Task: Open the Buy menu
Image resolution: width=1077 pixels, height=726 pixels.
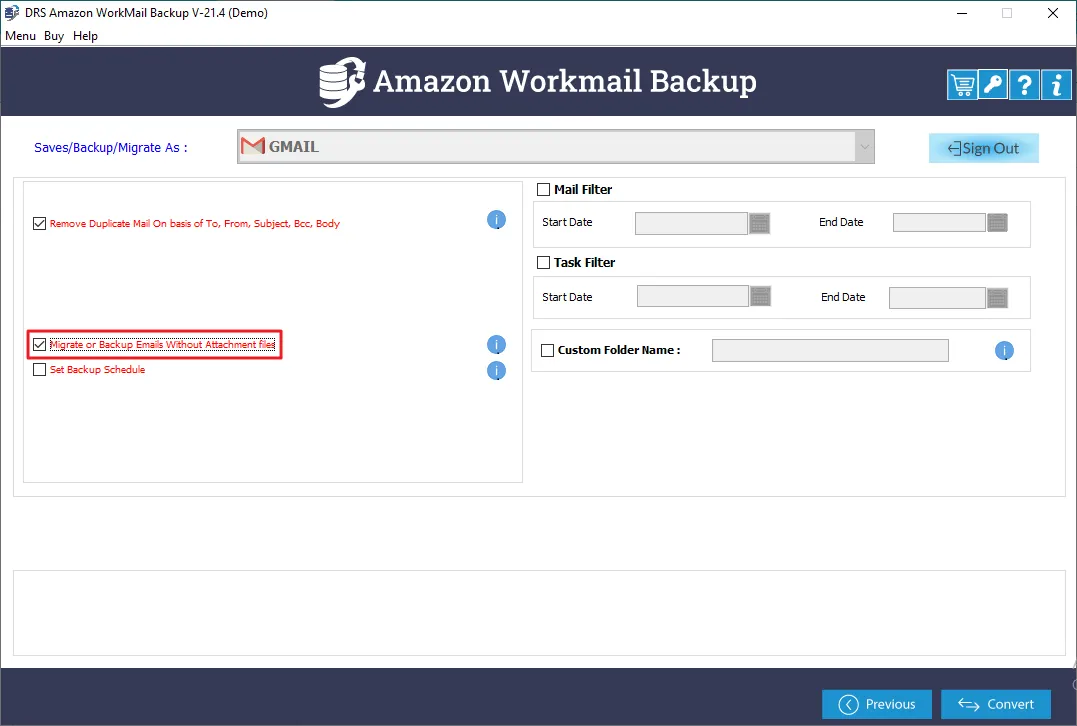Action: tap(54, 36)
